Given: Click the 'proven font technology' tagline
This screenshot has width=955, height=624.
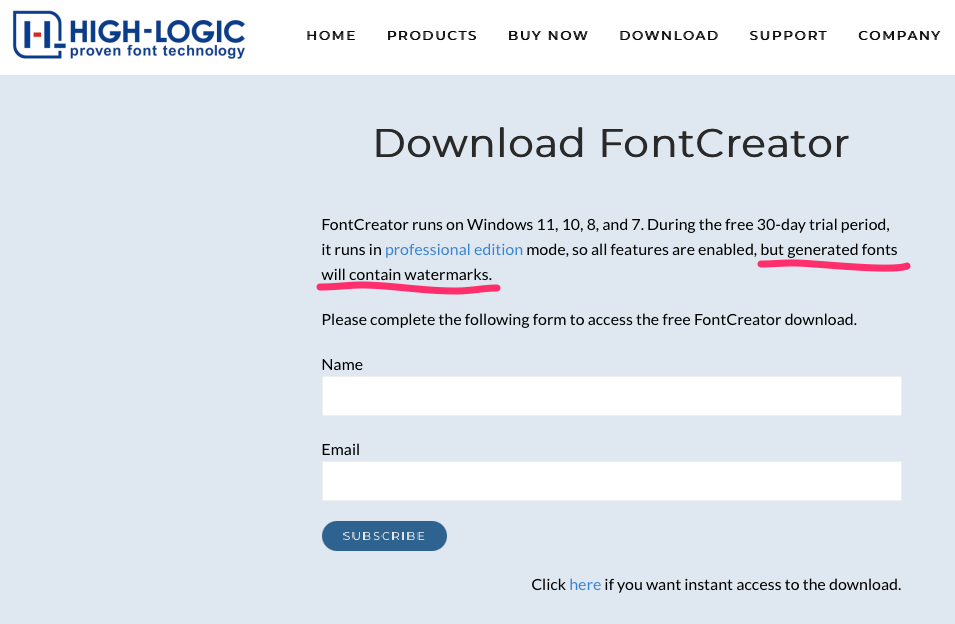Looking at the screenshot, I should (x=157, y=51).
